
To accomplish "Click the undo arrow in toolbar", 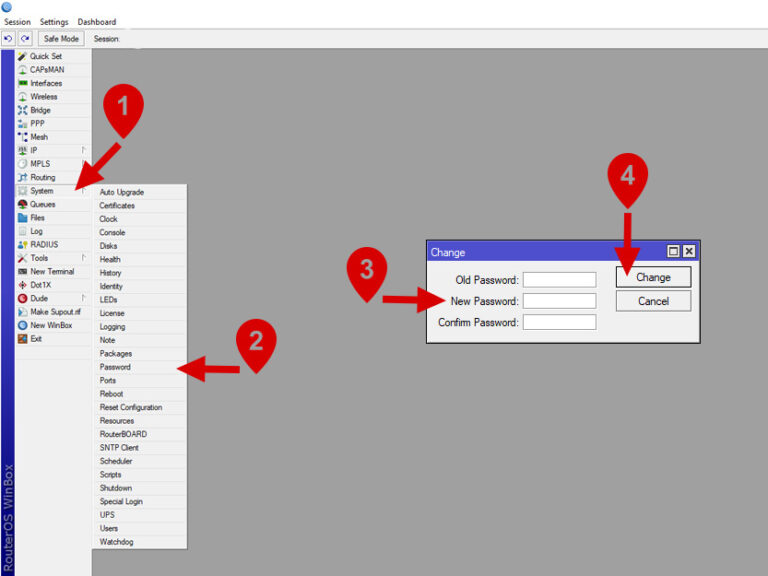I will coord(8,39).
